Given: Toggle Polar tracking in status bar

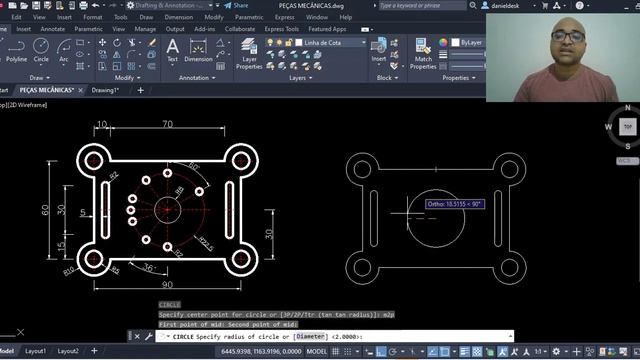Looking at the screenshot, I should [x=393, y=351].
